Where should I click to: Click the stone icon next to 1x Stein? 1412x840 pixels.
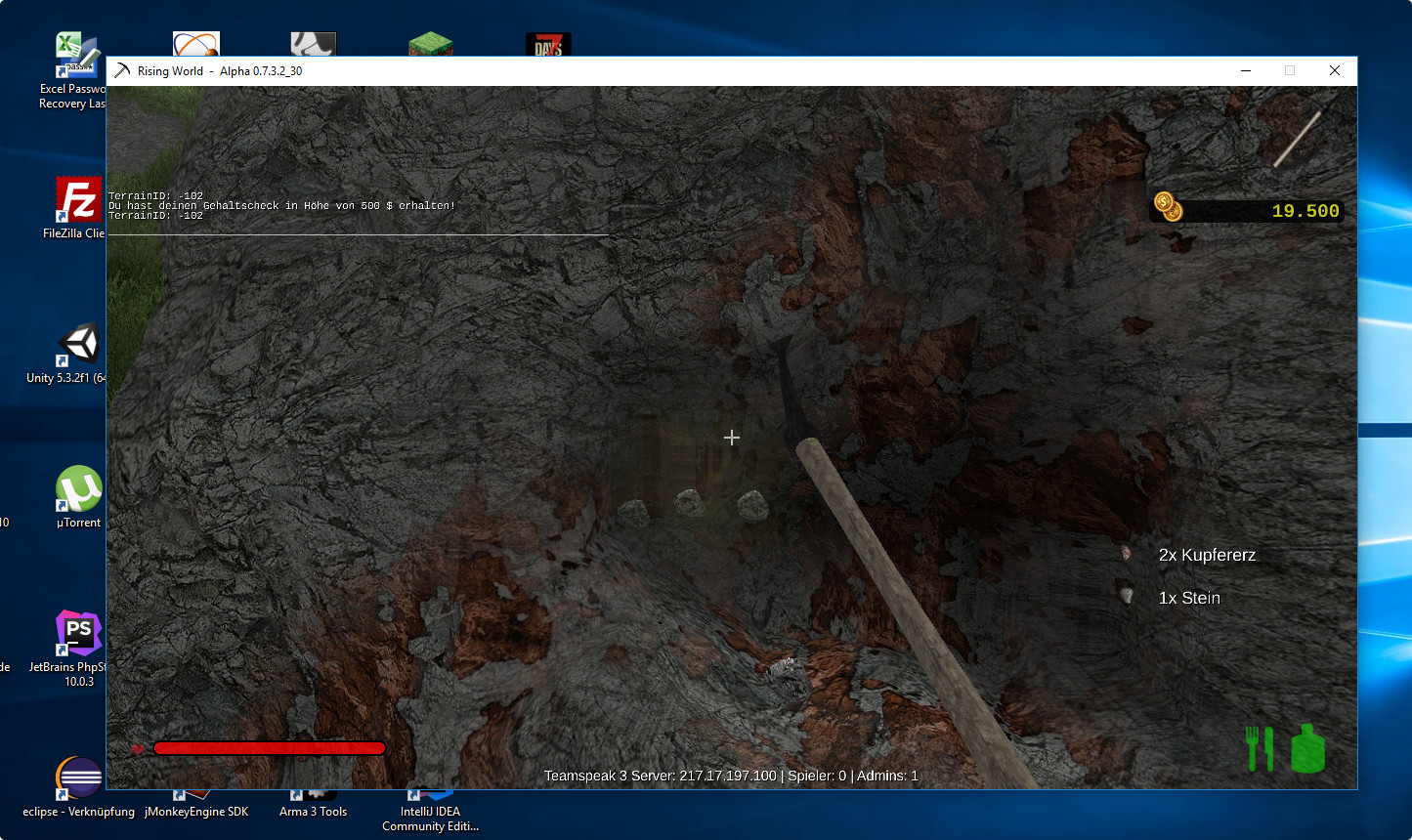[x=1127, y=596]
